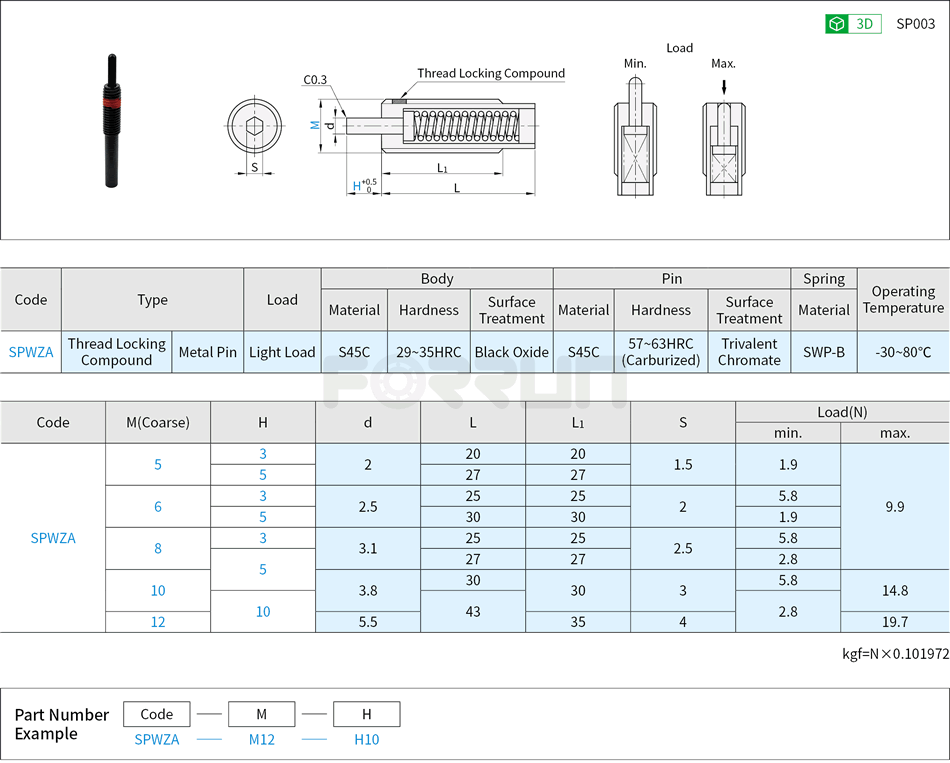Click M12 in the part number example
This screenshot has height=763, width=950.
pyautogui.click(x=261, y=739)
